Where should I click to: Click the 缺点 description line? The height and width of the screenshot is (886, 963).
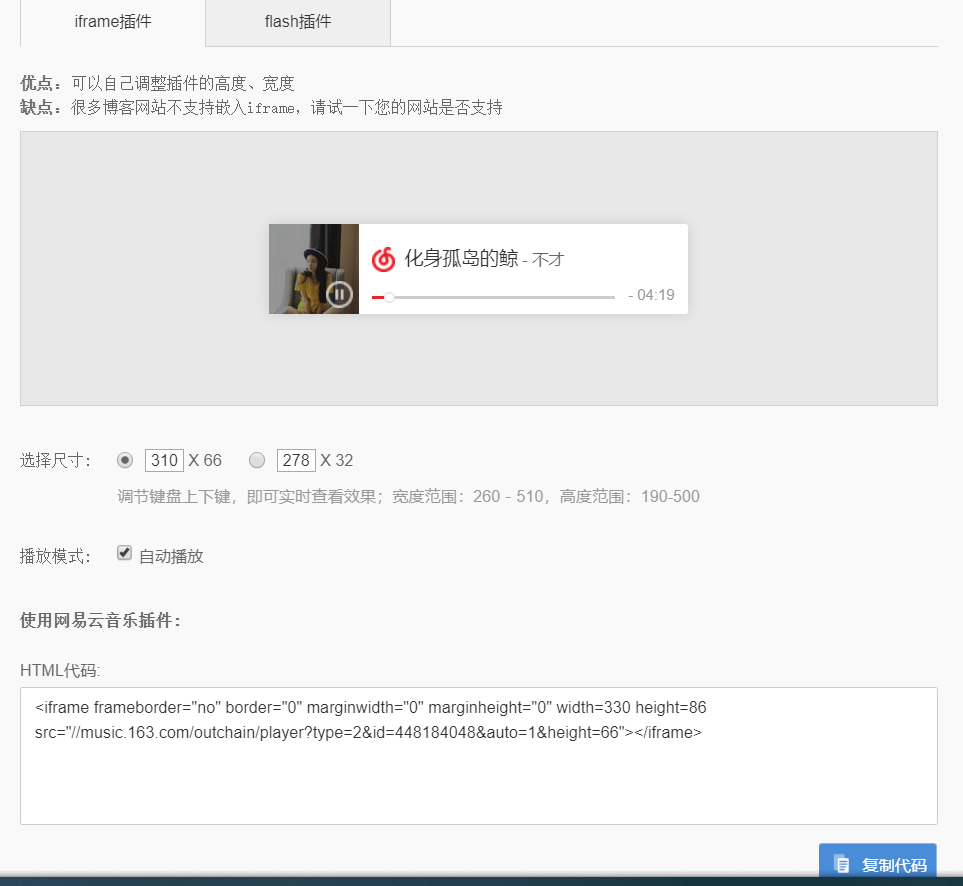pyautogui.click(x=262, y=107)
